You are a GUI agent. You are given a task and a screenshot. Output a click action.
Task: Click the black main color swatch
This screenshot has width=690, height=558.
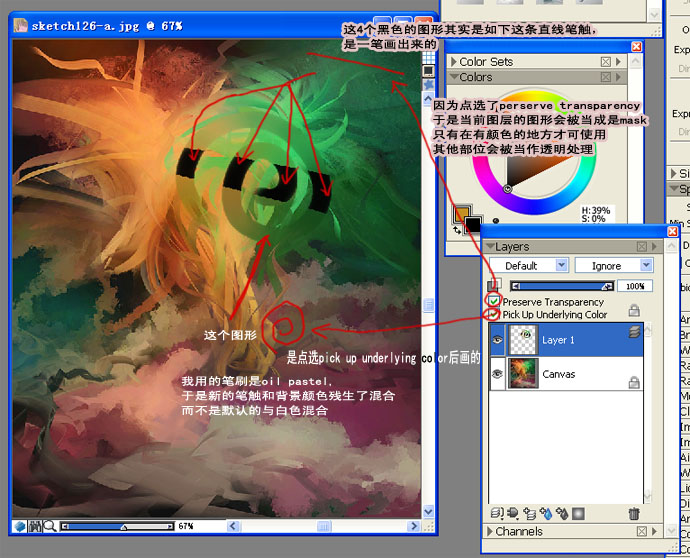click(x=473, y=224)
